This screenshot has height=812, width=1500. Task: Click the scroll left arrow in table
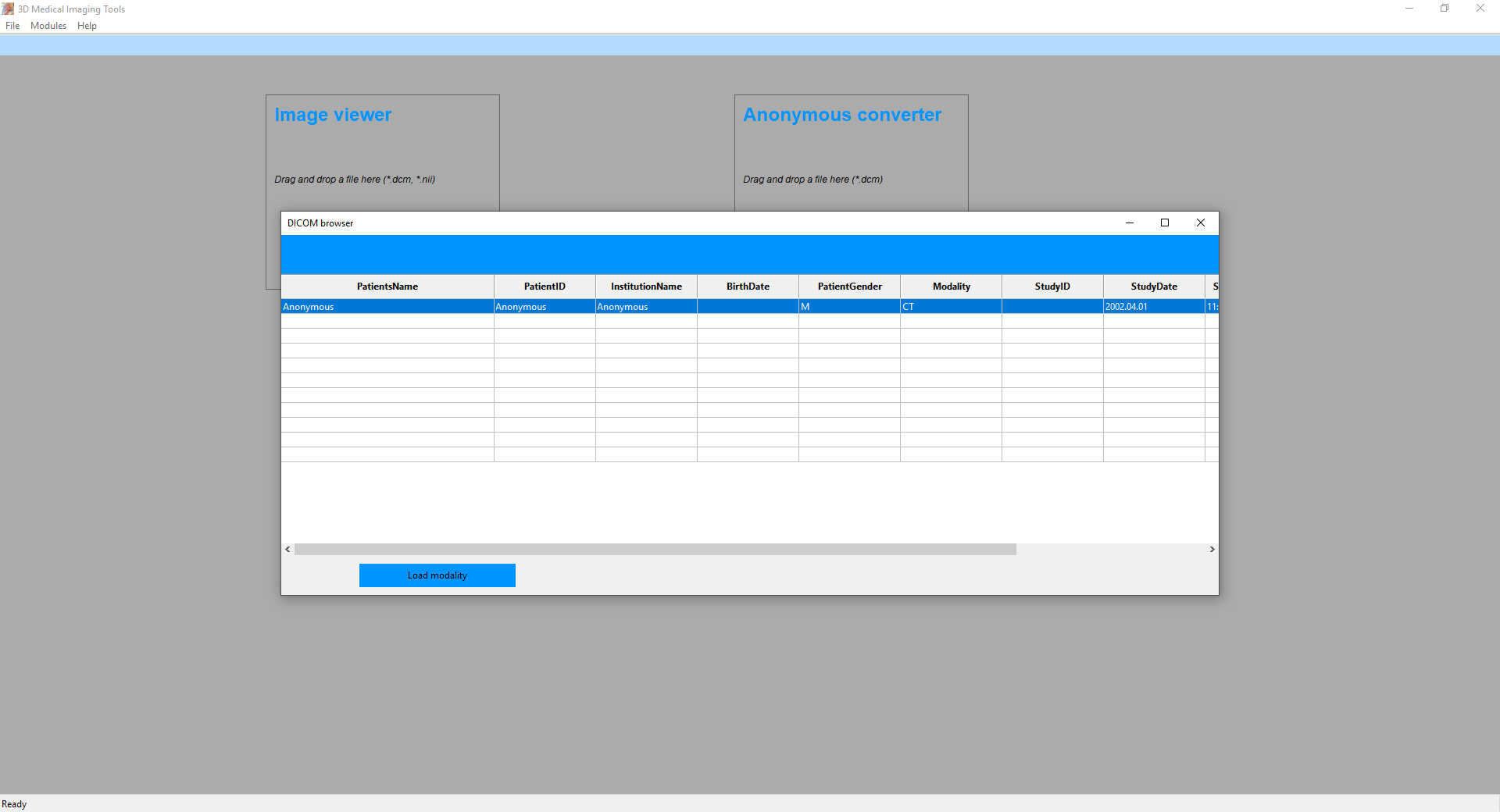[x=288, y=550]
